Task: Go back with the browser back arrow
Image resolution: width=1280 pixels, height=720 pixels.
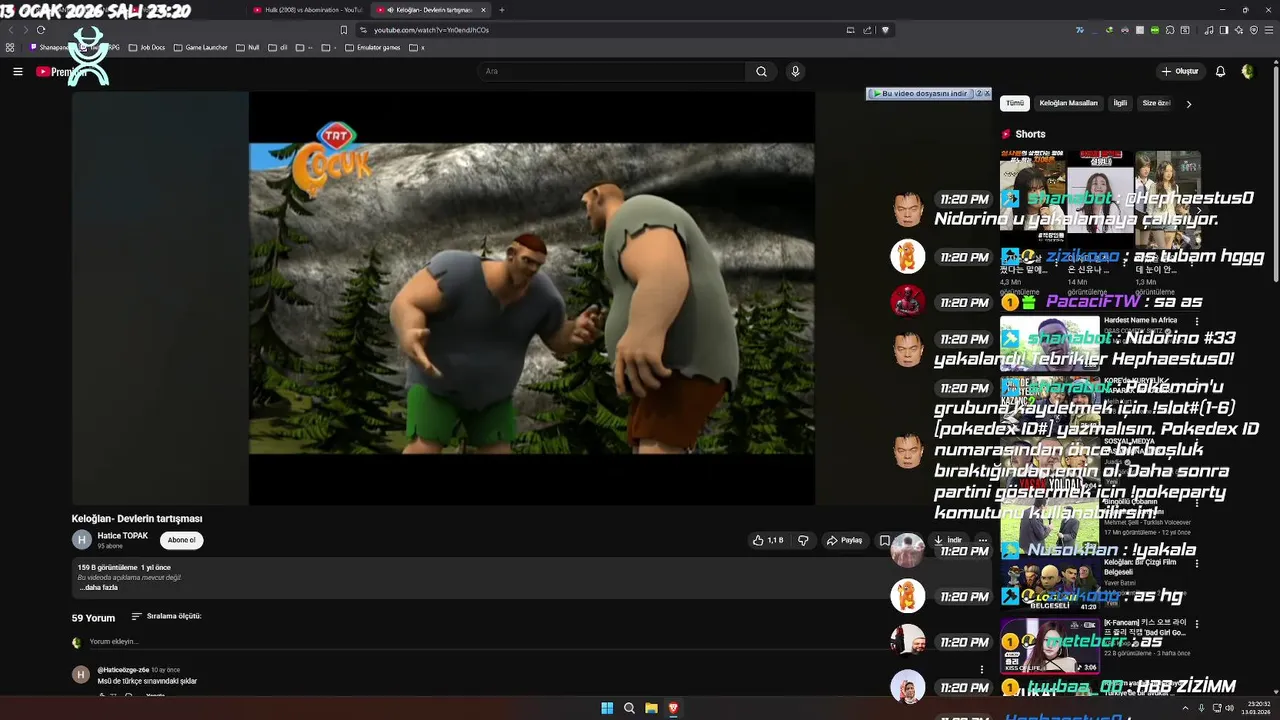Action: pos(12,30)
